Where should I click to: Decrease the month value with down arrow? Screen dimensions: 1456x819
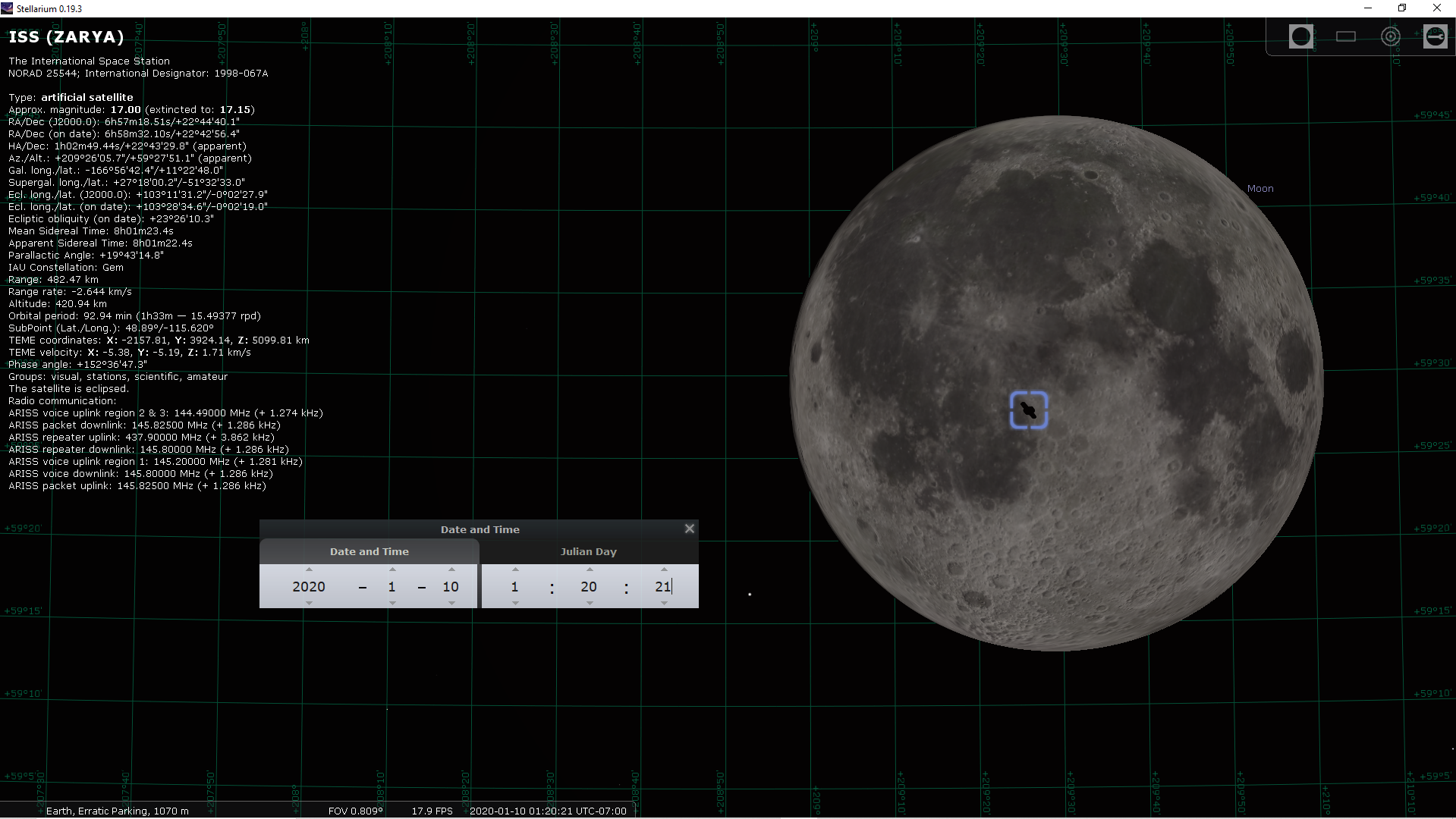click(392, 603)
